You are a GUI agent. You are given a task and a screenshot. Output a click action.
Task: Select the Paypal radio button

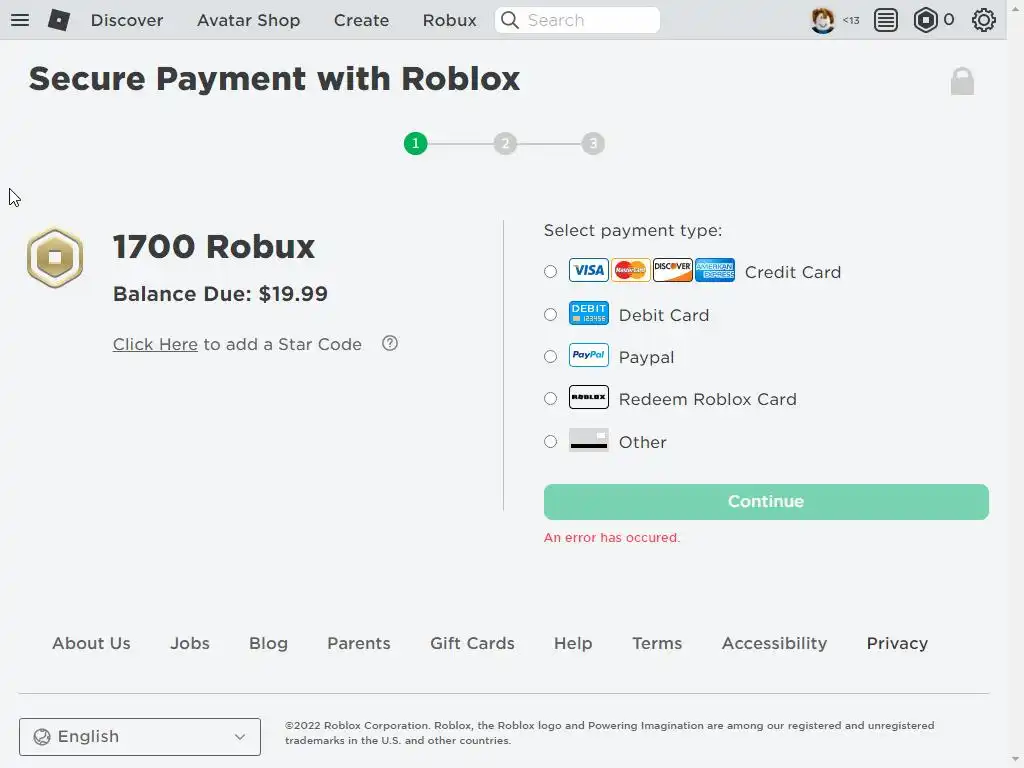(551, 357)
